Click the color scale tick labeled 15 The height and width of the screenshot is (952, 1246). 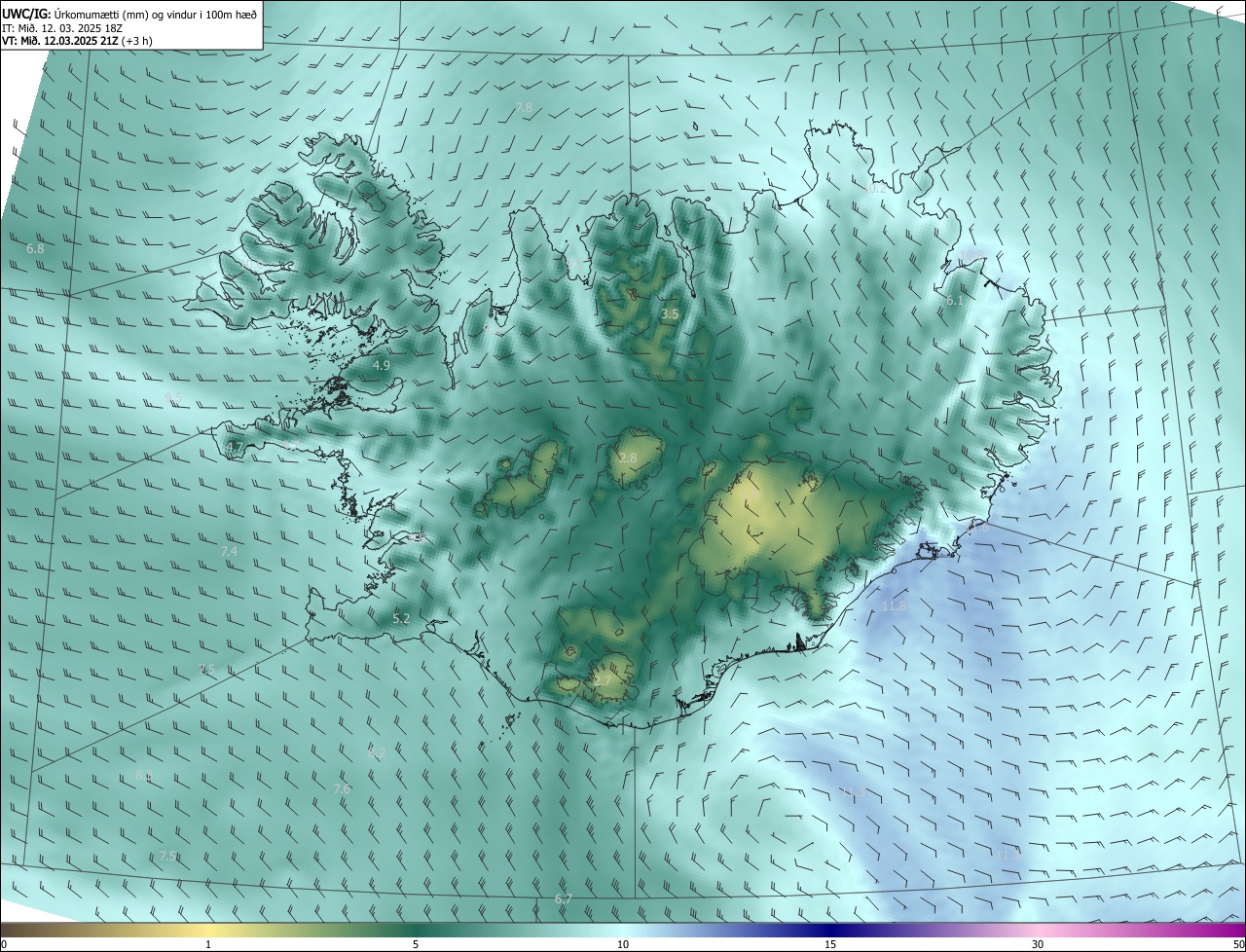[830, 944]
